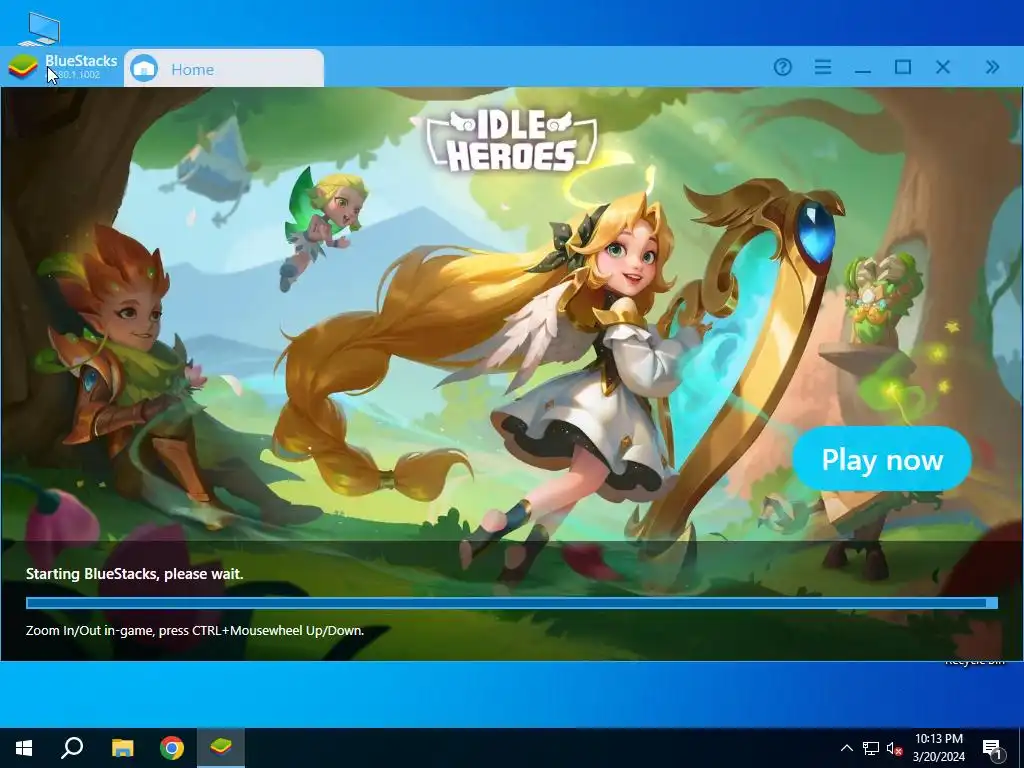Screen dimensions: 1024x768
Task: Click the CTRL+Mousewheel zoom tip text
Action: pos(195,631)
